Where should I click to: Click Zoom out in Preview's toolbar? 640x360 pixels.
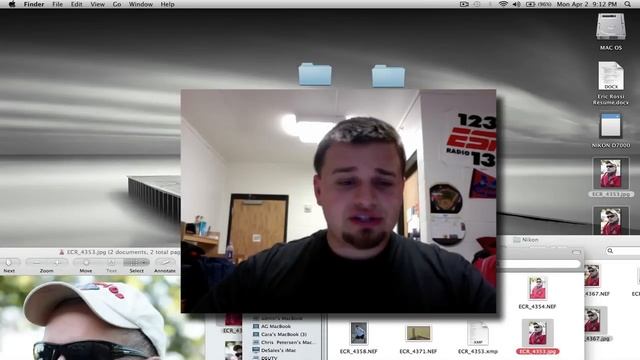pyautogui.click(x=37, y=262)
